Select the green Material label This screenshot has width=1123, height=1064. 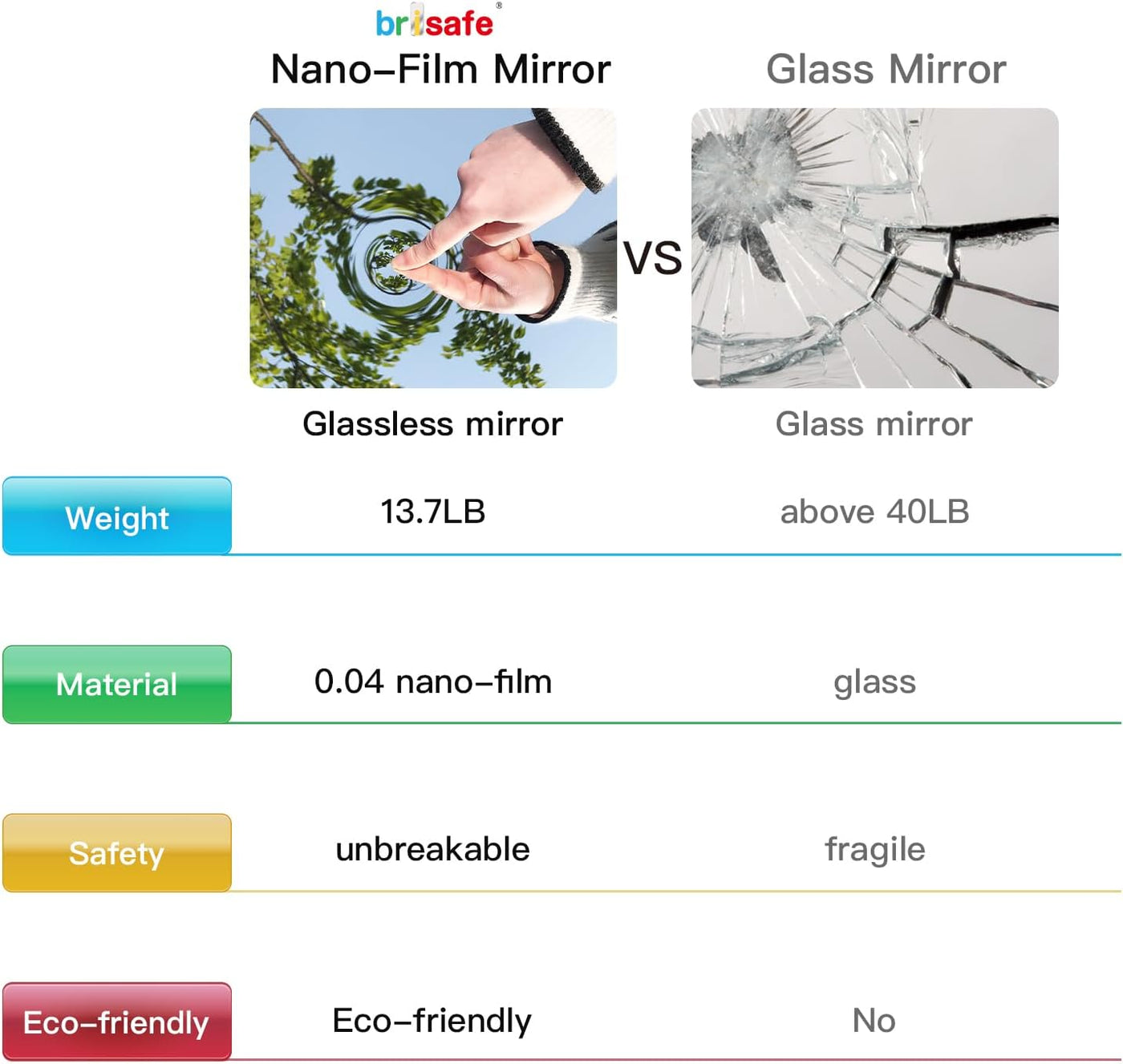(x=117, y=684)
